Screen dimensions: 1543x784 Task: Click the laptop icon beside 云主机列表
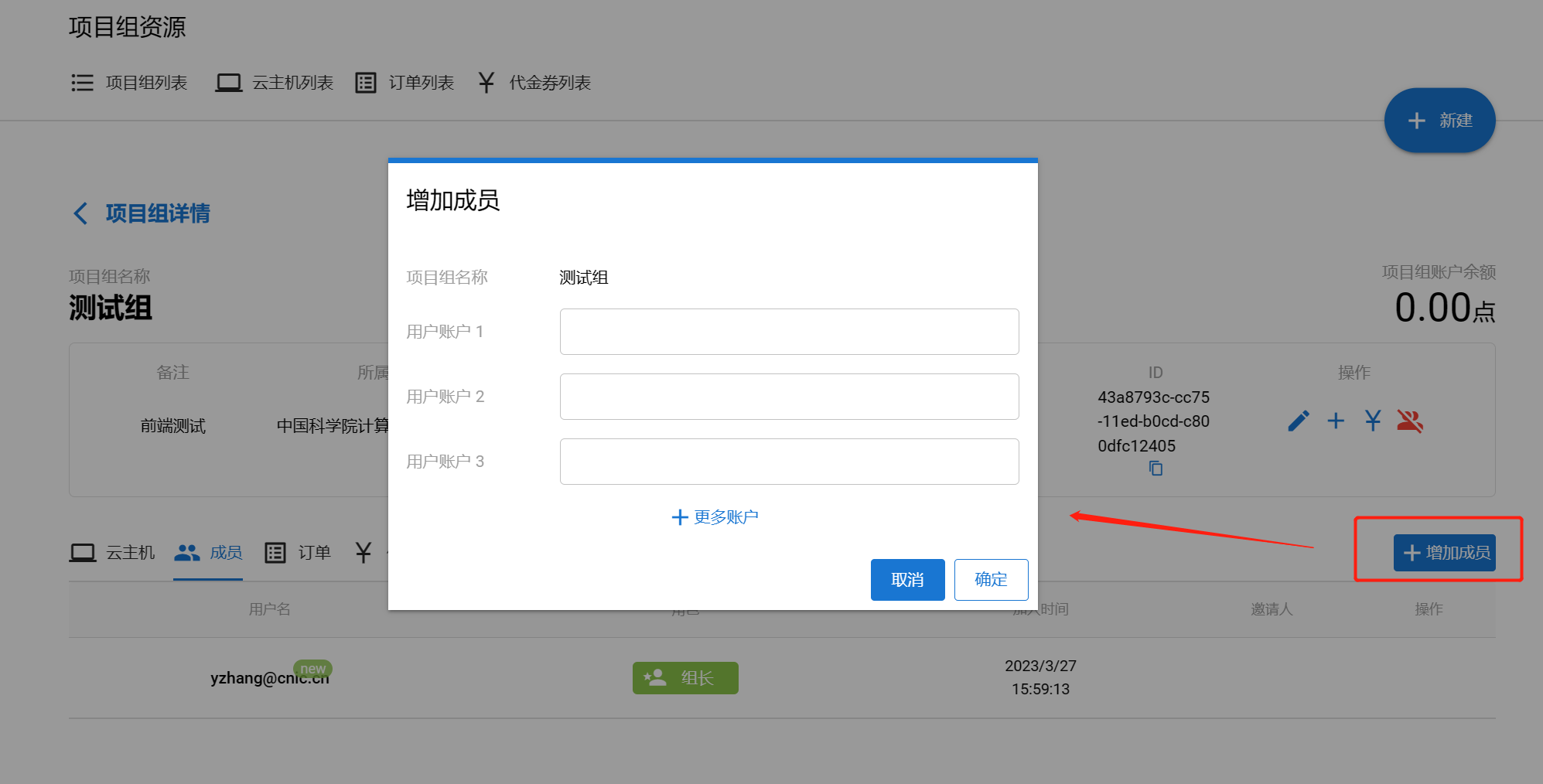(228, 83)
